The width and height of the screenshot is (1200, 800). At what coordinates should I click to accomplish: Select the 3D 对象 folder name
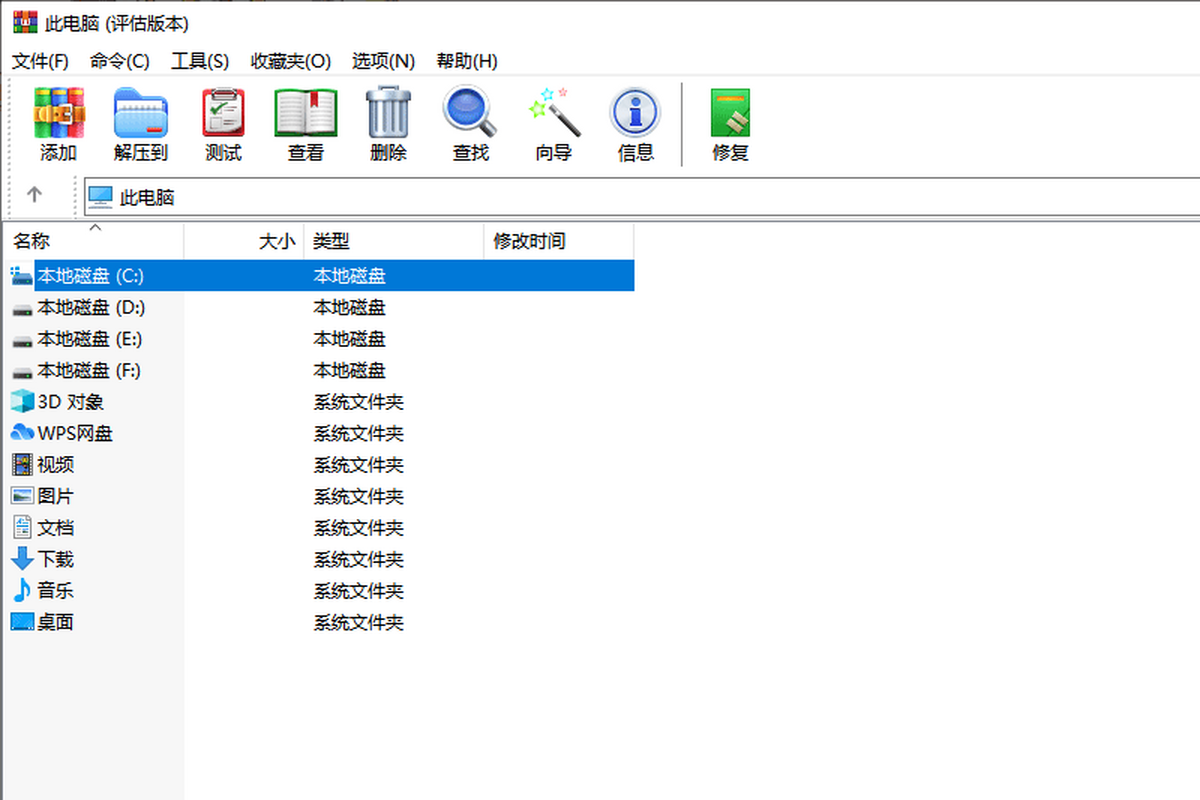[x=71, y=402]
